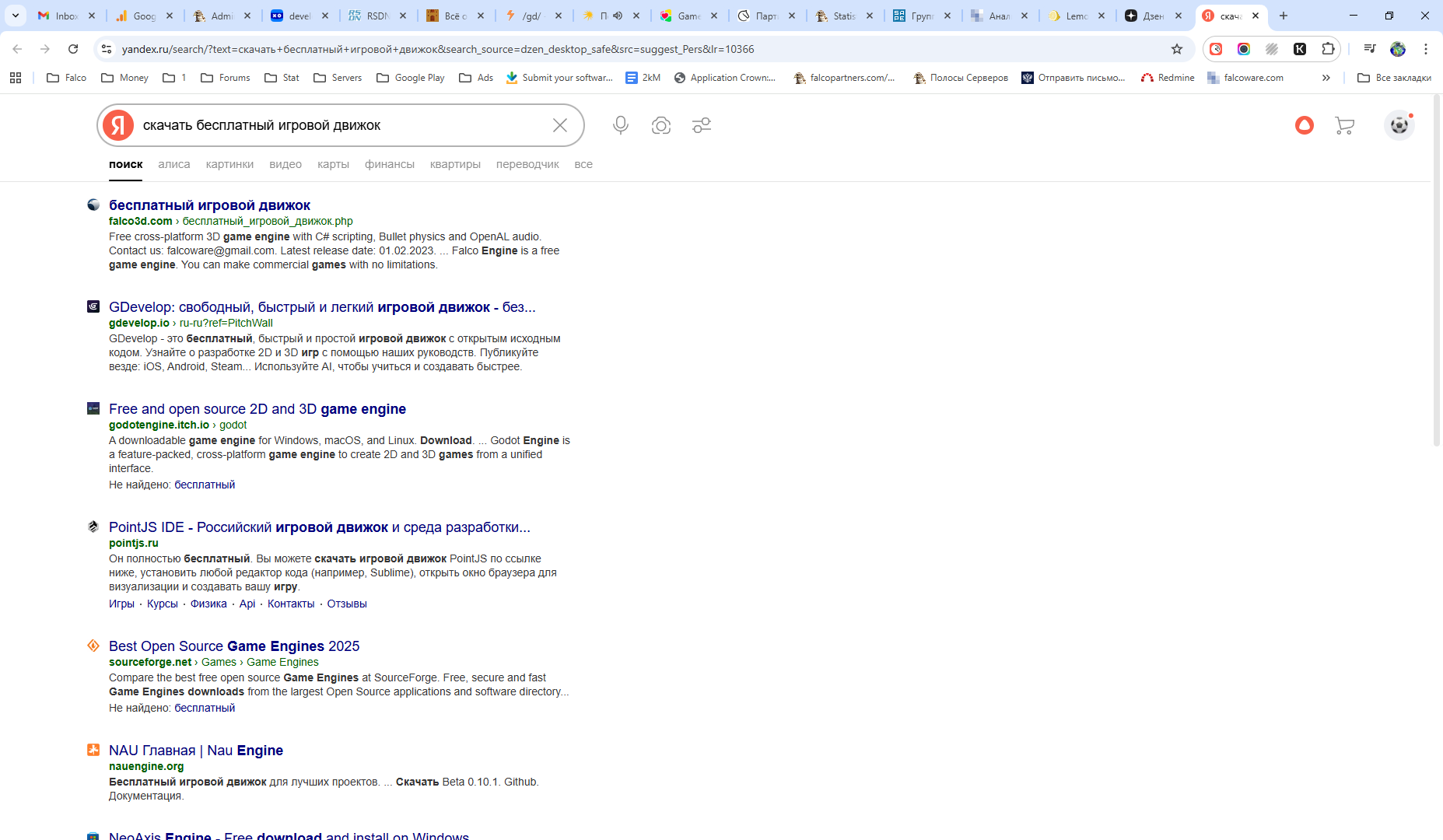
Task: Open Api sitelink under PointJS
Action: click(x=247, y=604)
